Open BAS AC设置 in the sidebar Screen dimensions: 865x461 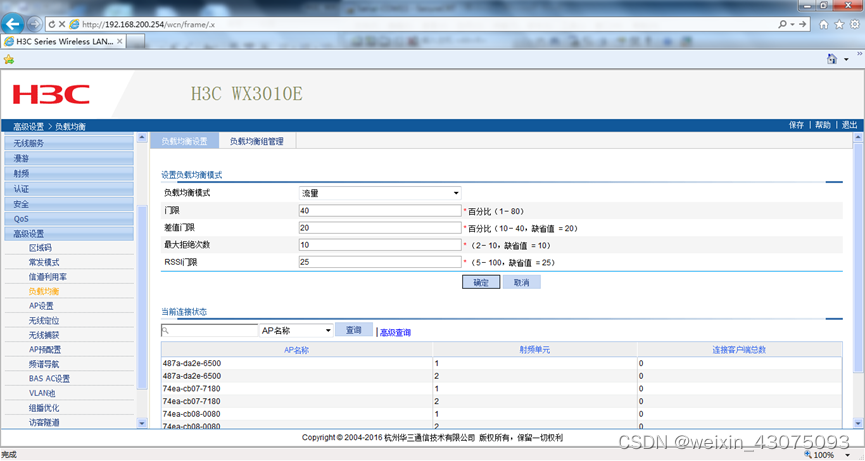tap(50, 378)
